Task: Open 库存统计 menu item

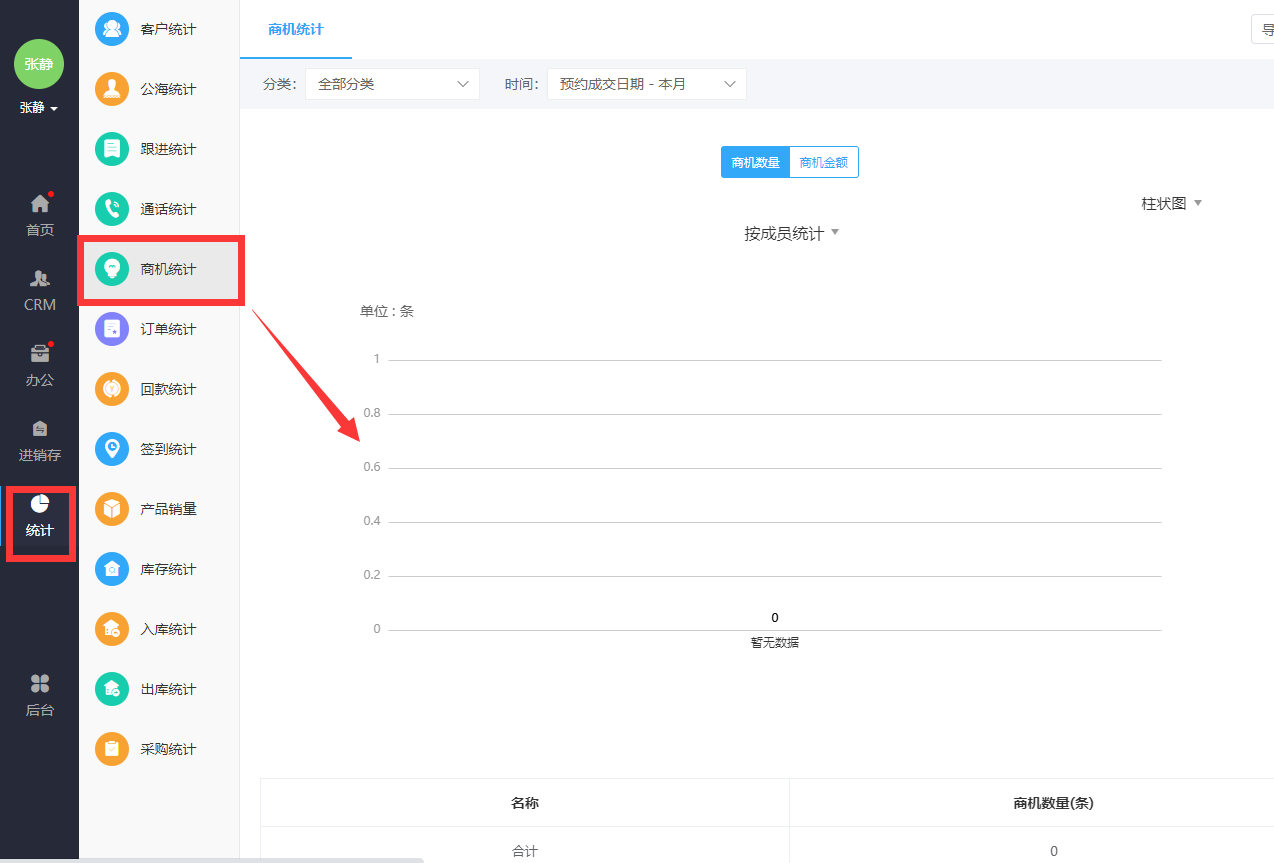Action: [160, 569]
